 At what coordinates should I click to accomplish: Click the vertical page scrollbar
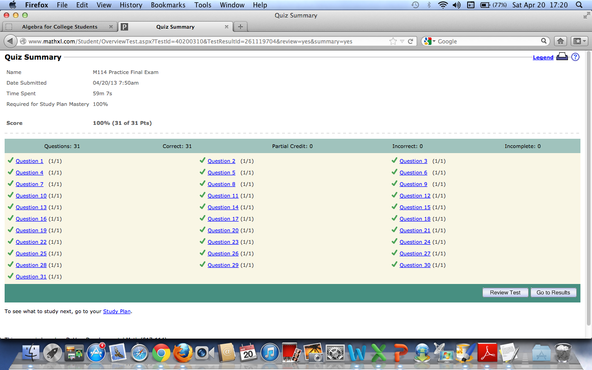coord(589,189)
